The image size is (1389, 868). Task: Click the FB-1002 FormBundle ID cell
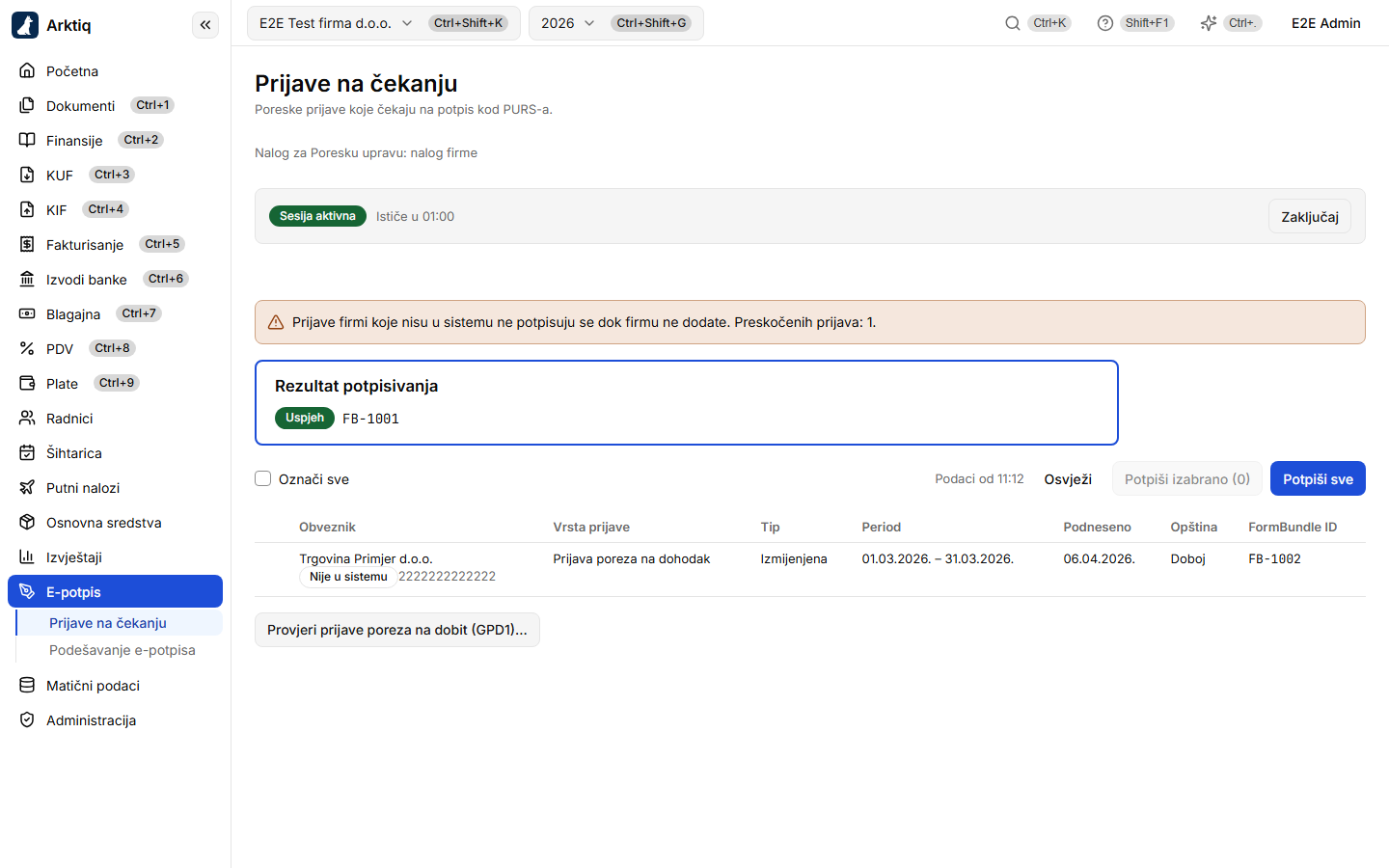[1274, 558]
